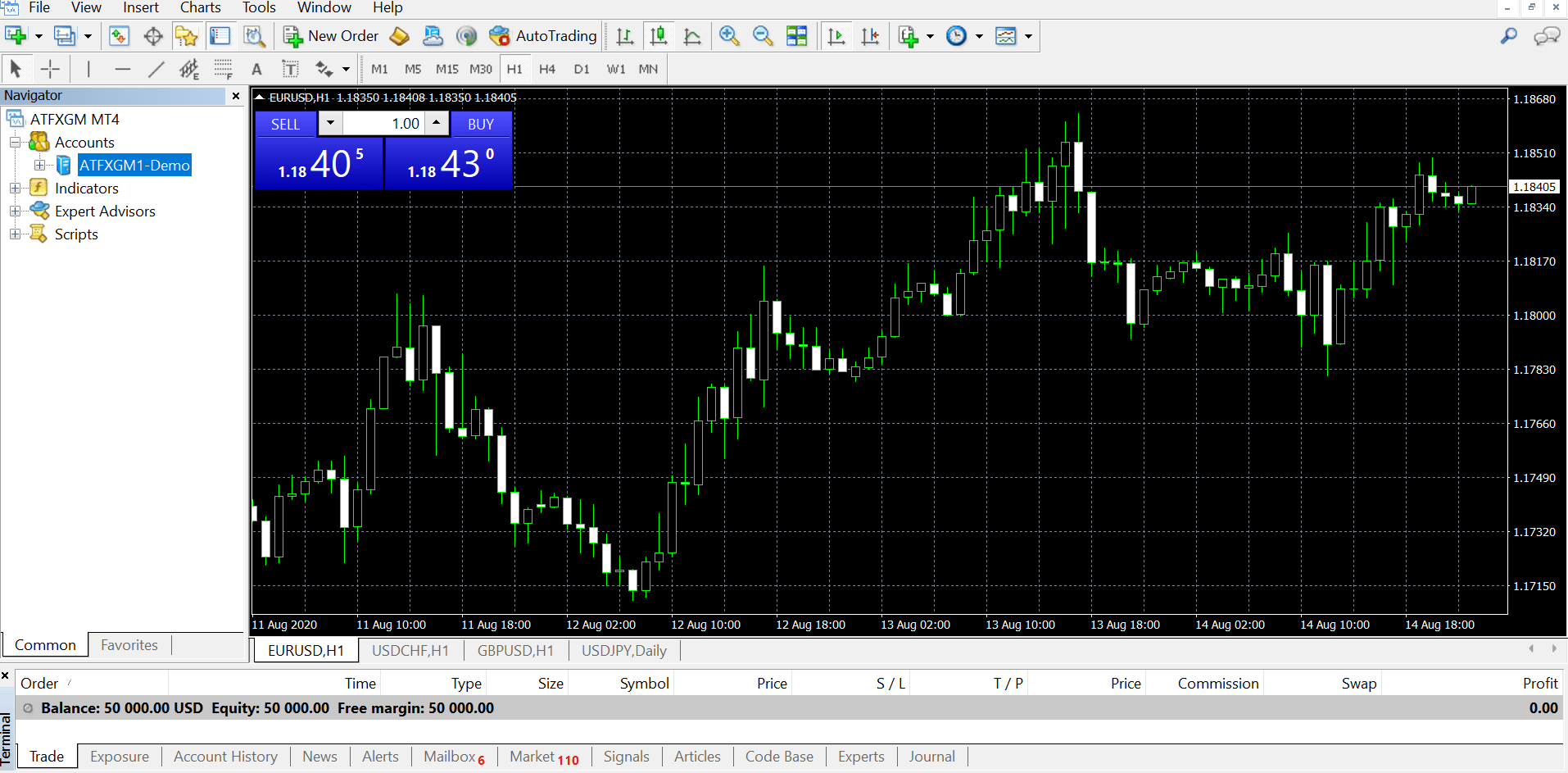Click the Tile Windows icon
This screenshot has width=1568, height=773.
coord(796,36)
